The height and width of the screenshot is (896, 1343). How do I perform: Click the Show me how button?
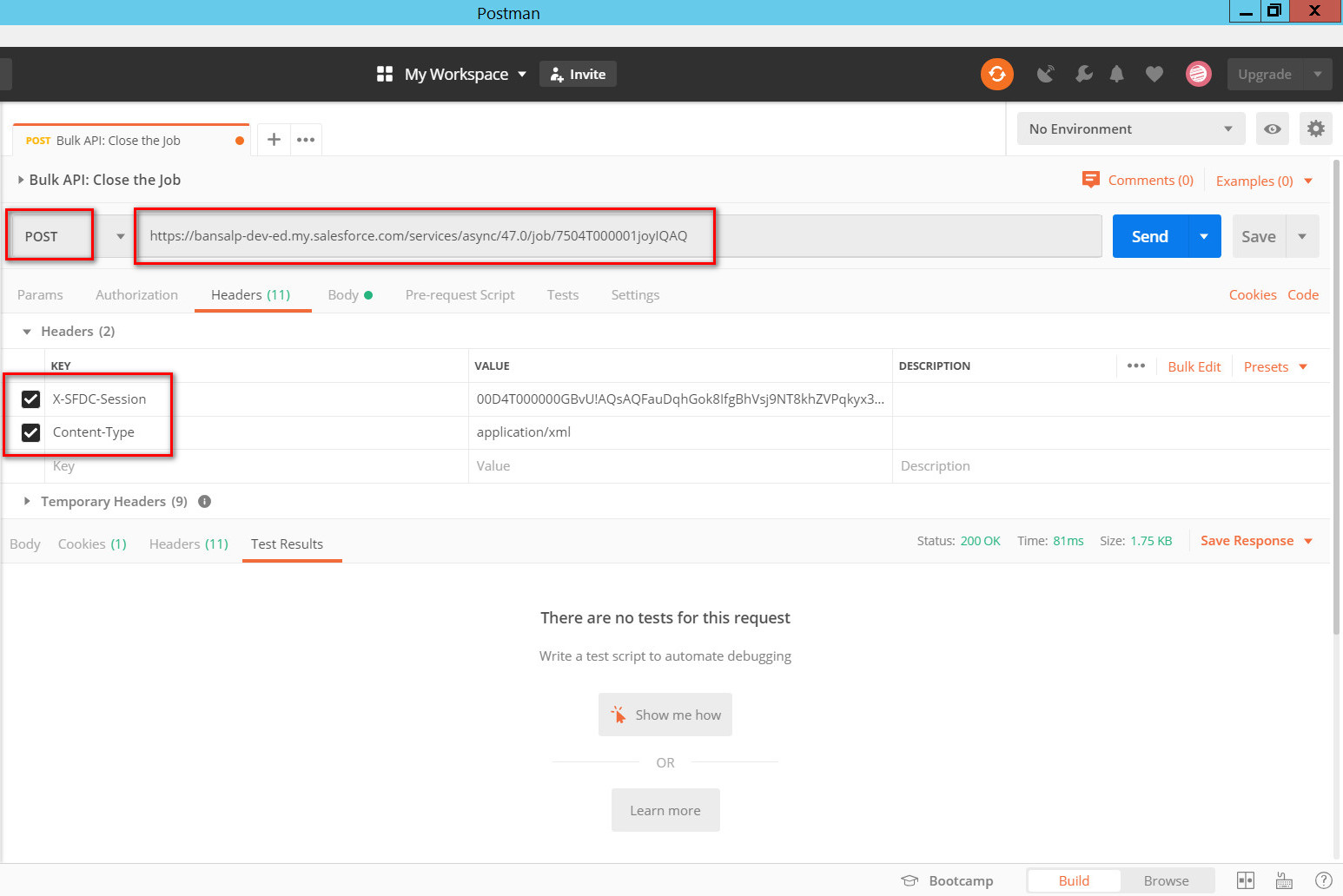[665, 715]
